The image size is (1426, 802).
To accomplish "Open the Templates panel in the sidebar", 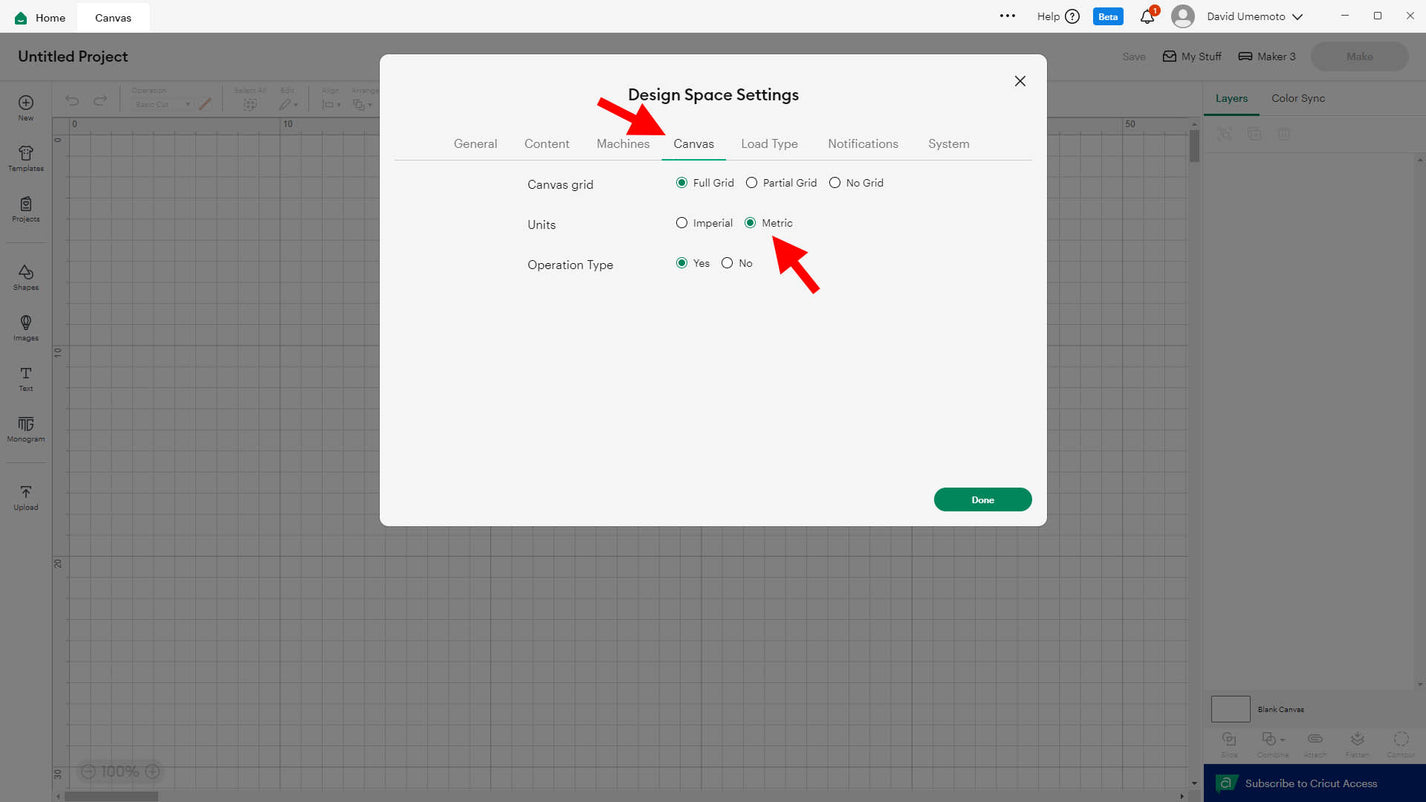I will pyautogui.click(x=25, y=158).
